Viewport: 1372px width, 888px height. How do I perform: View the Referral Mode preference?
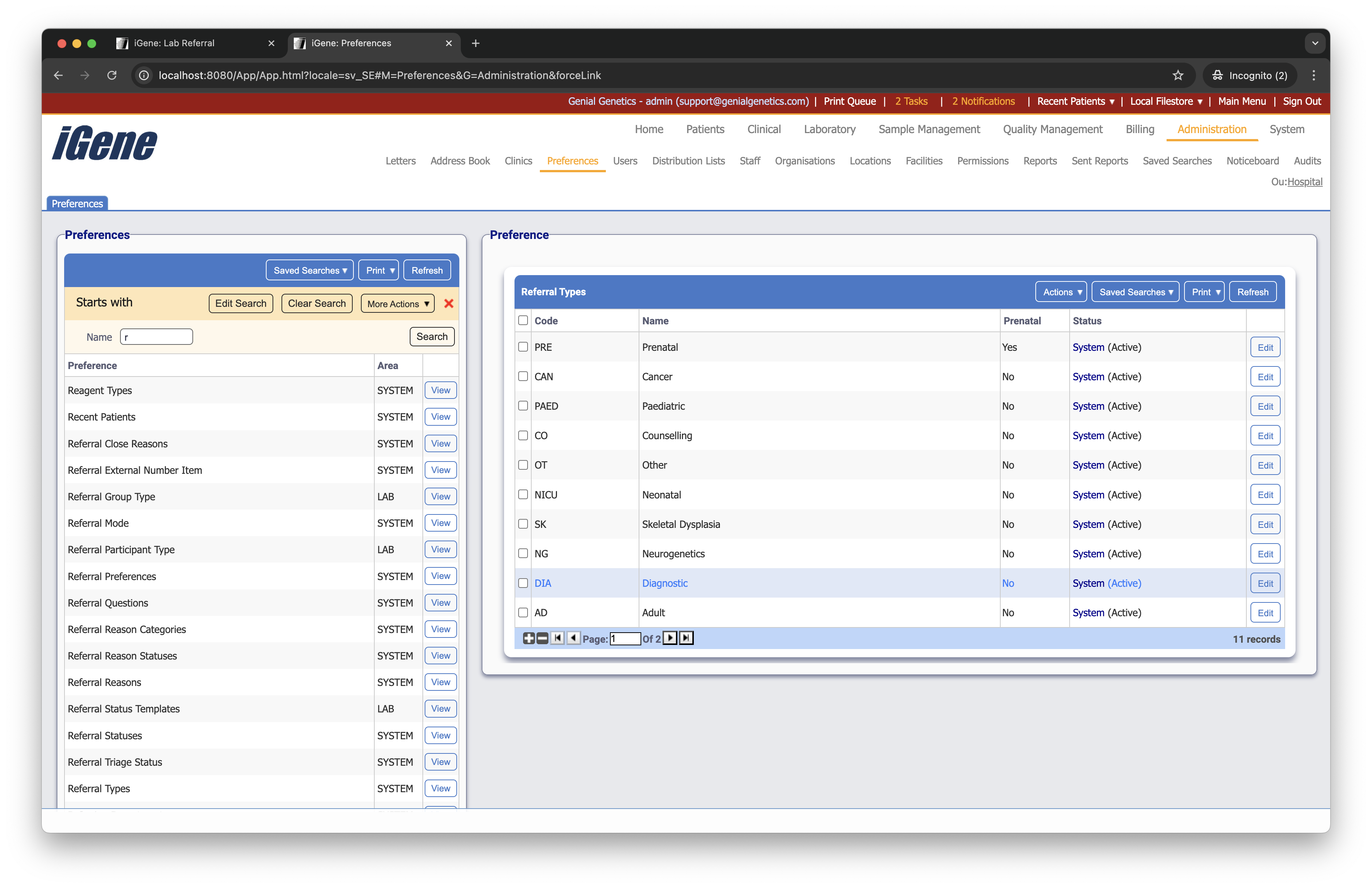[440, 523]
